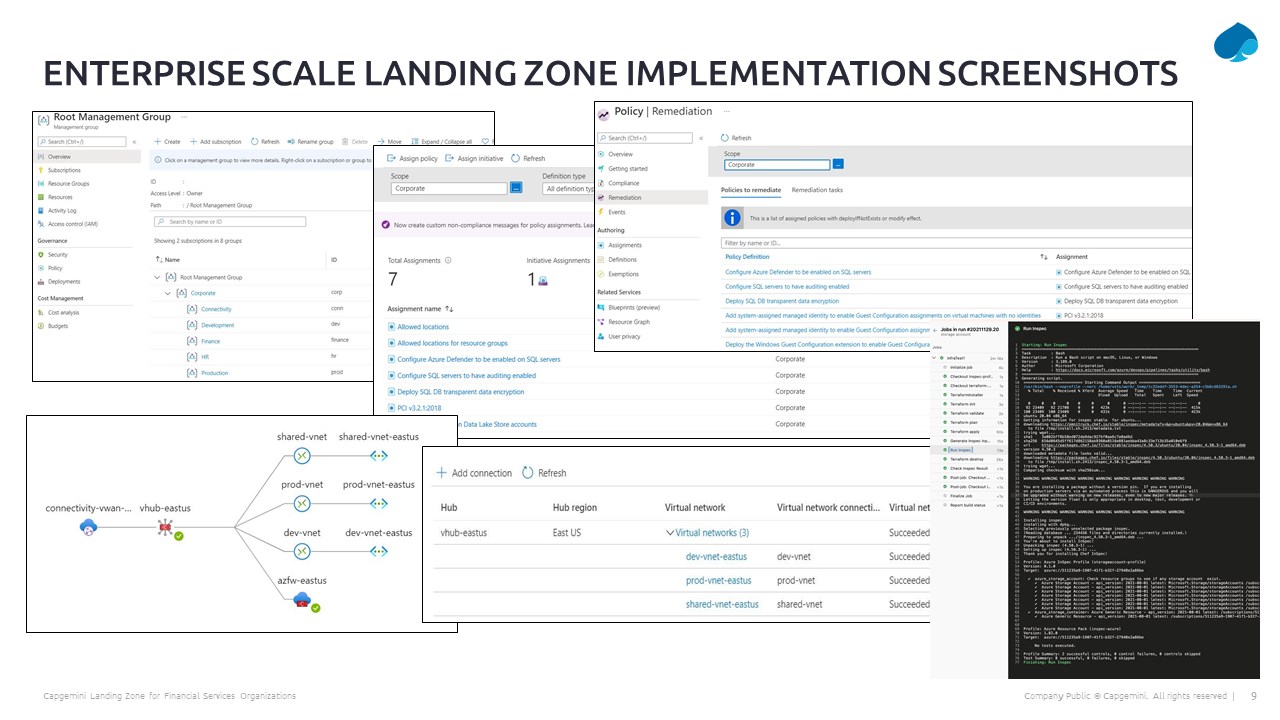This screenshot has width=1280, height=720.
Task: Collapse the Corporate group chevron
Action: 169,293
